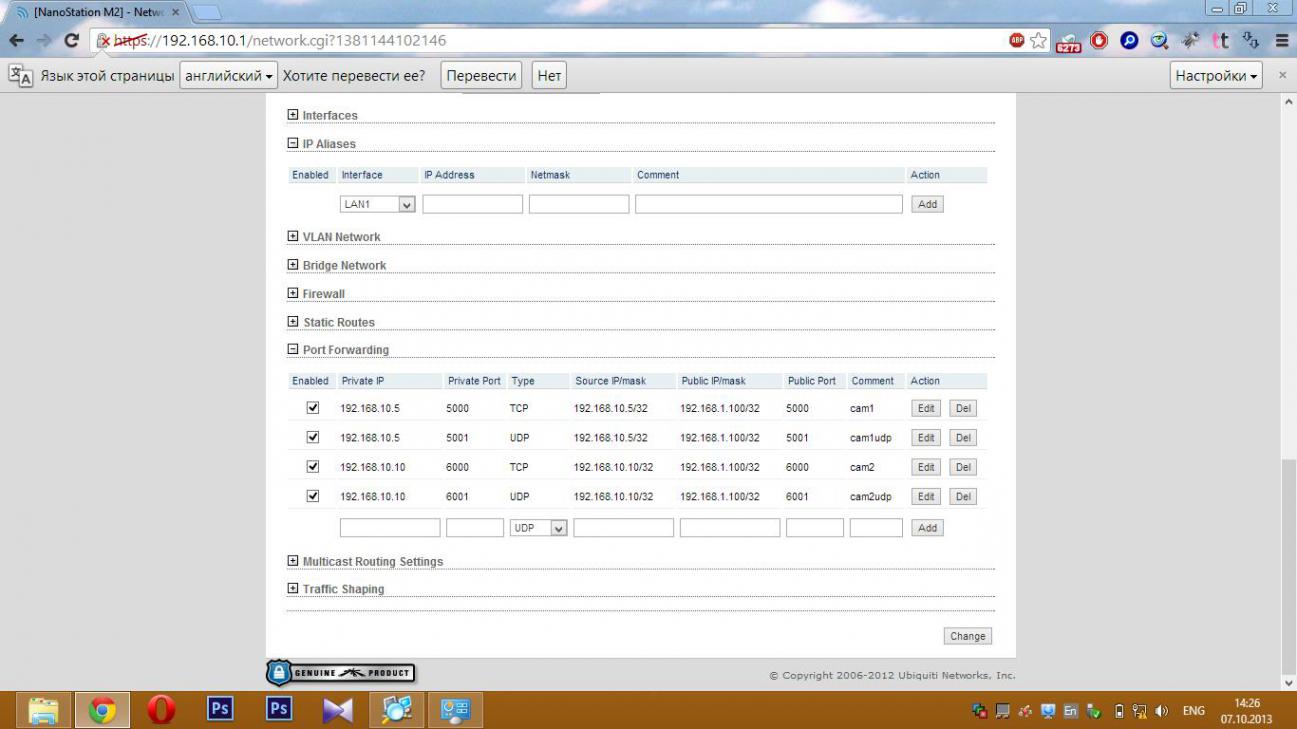1297x729 pixels.
Task: Click Edit for the cam2 rule
Action: (926, 467)
